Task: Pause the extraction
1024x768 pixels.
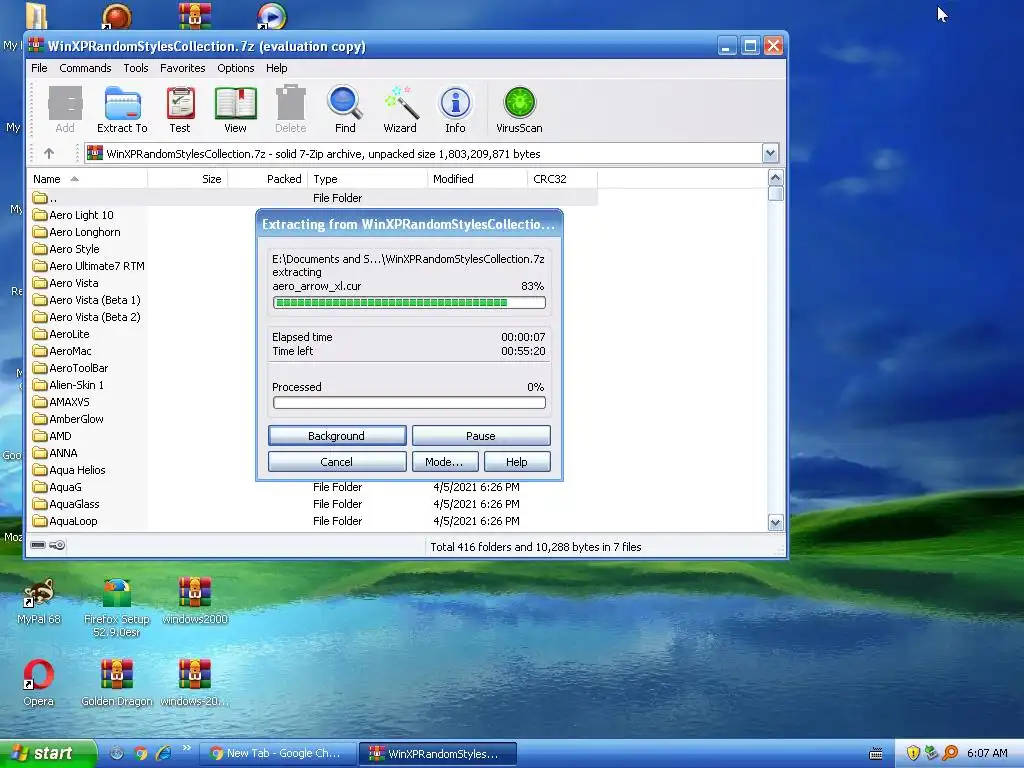Action: point(481,436)
